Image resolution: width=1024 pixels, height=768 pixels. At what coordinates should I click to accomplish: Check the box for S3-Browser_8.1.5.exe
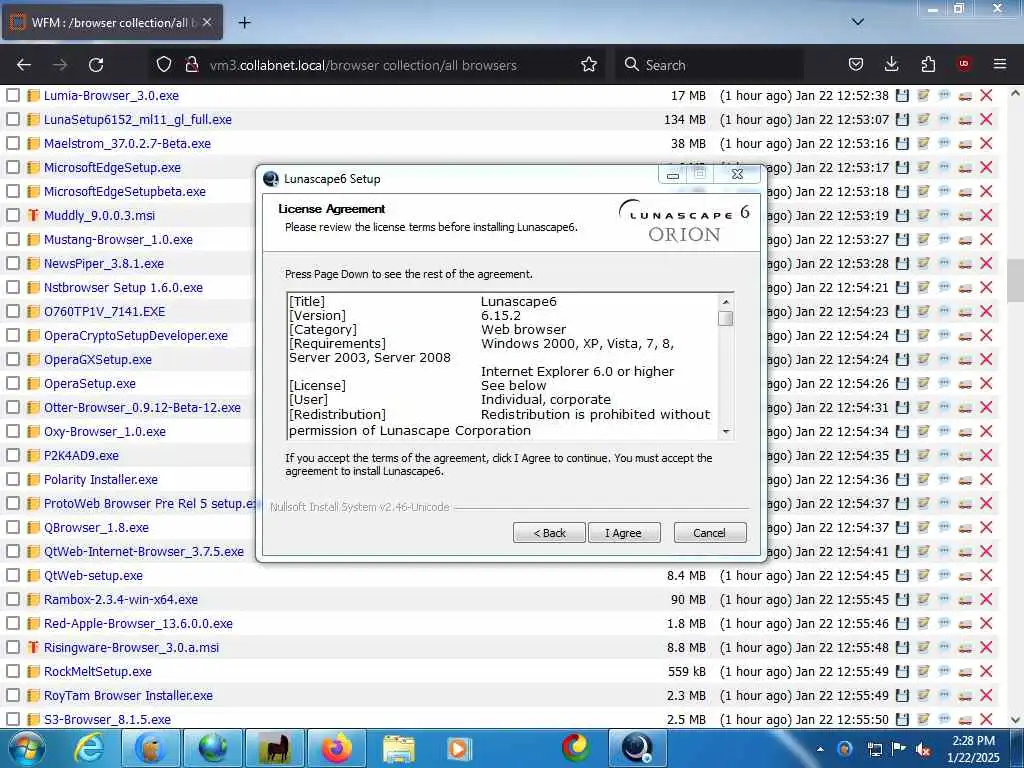pyautogui.click(x=13, y=719)
